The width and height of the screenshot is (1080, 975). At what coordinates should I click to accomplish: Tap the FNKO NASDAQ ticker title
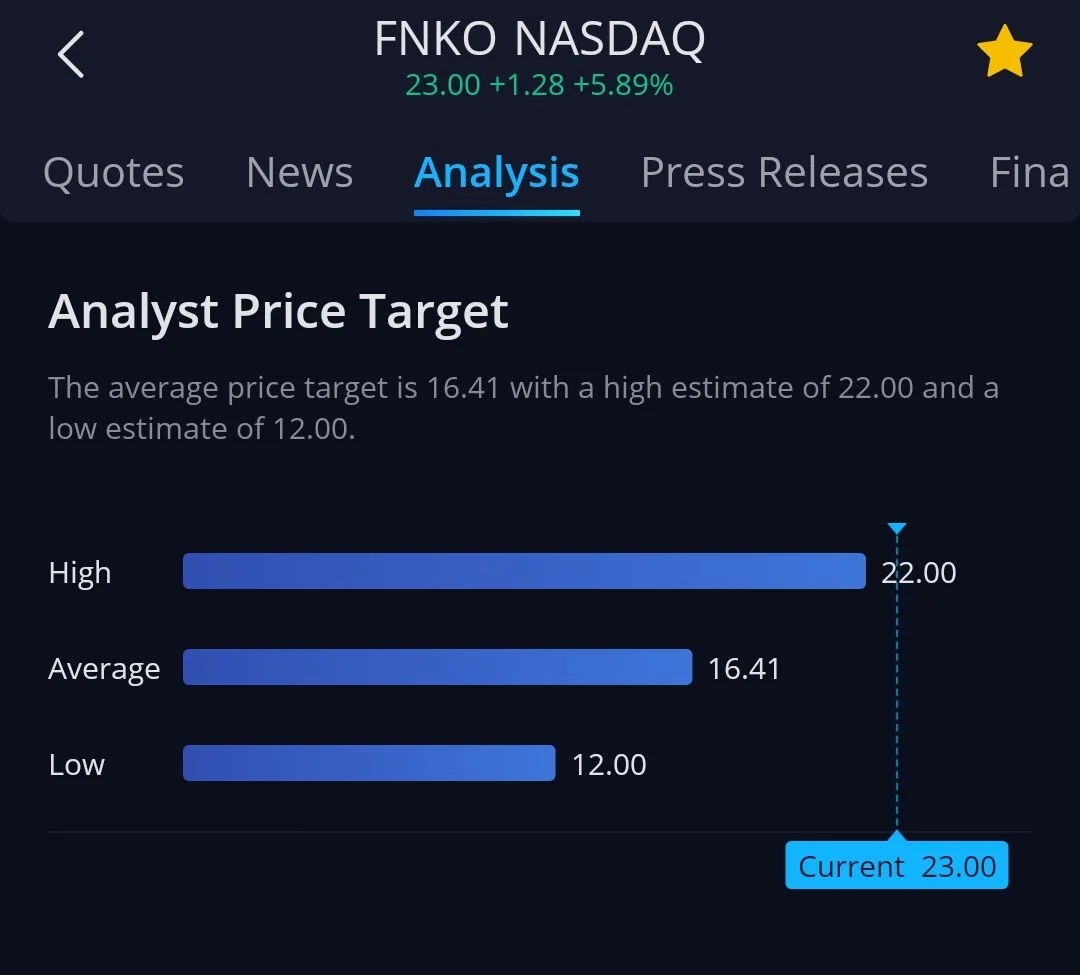click(x=540, y=39)
